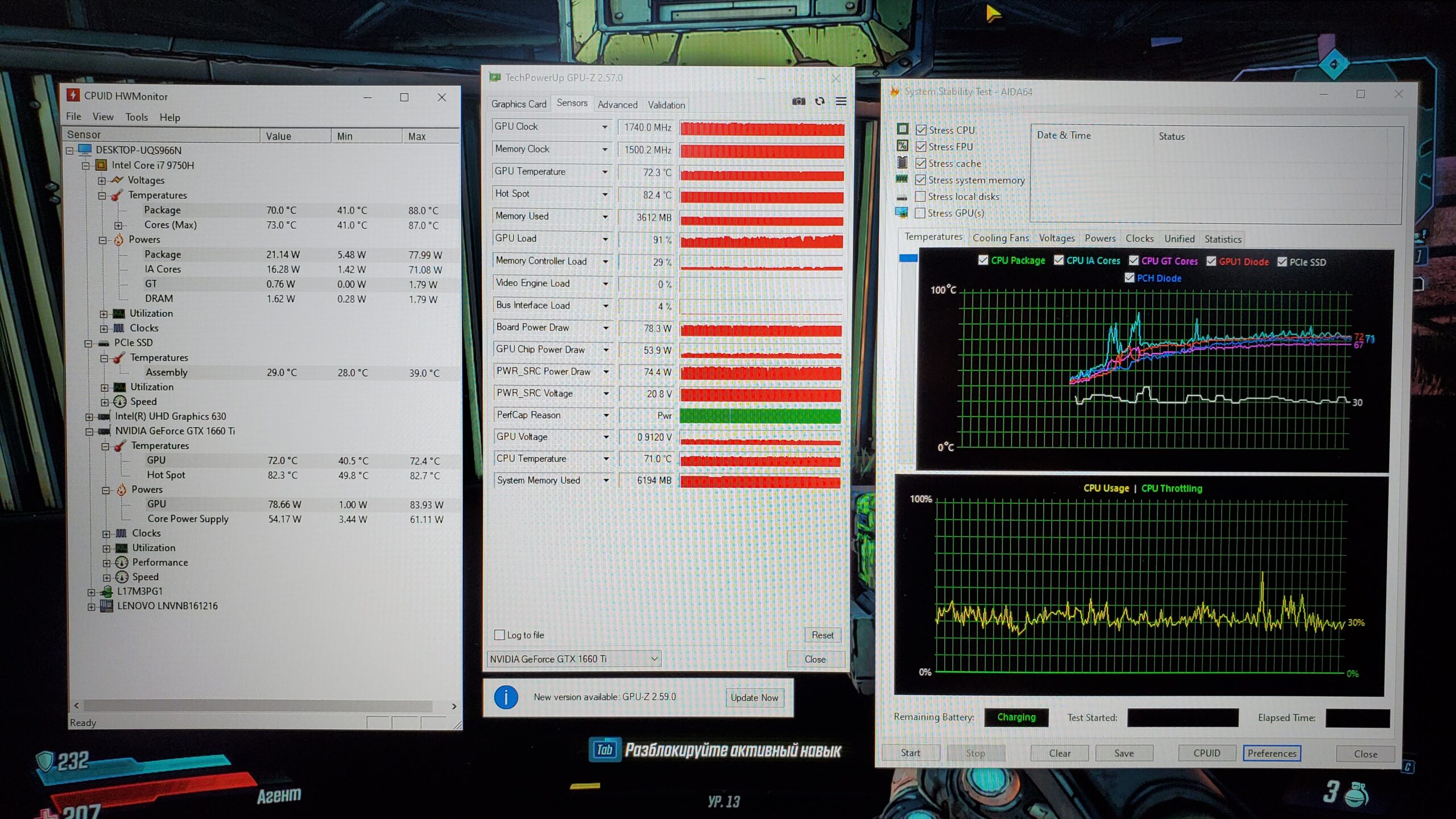Click the Stress GPU(s) monitor icon

tap(901, 213)
